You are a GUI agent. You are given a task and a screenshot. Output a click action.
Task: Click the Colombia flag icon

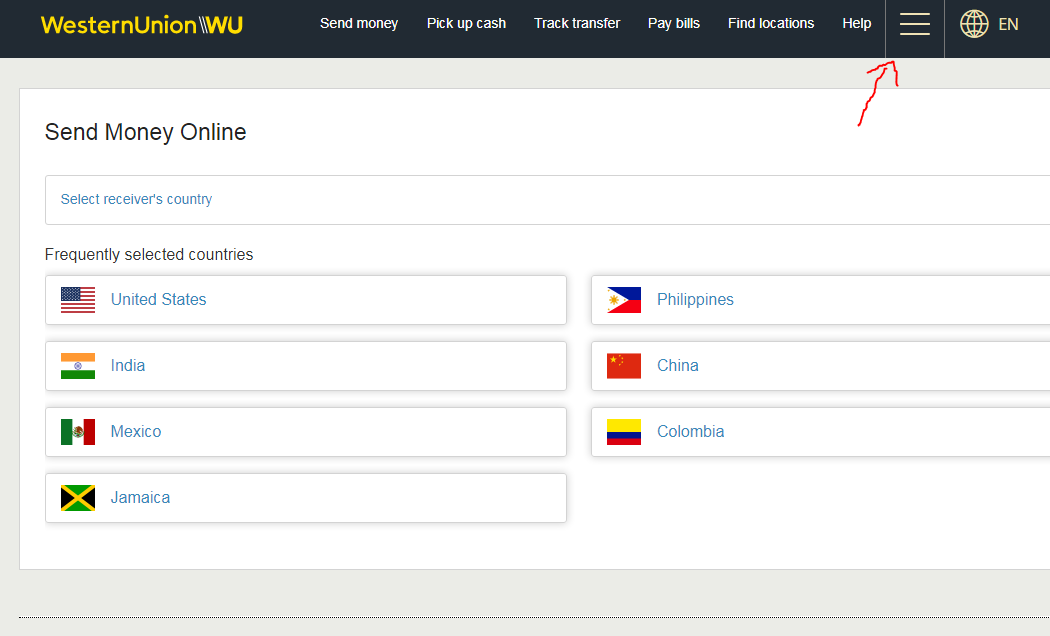pyautogui.click(x=623, y=432)
